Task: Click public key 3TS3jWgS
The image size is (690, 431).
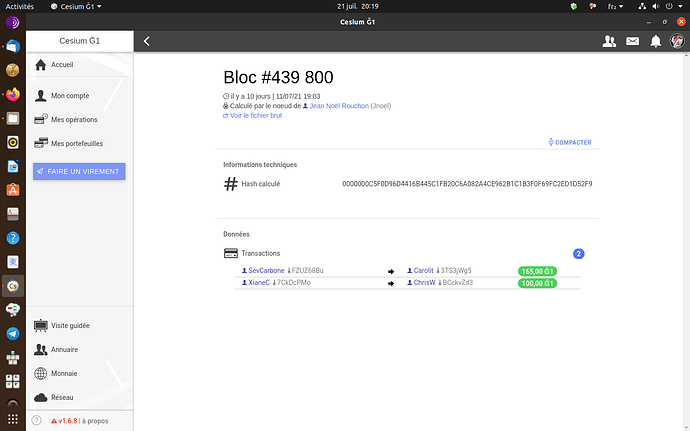Action: 454,270
